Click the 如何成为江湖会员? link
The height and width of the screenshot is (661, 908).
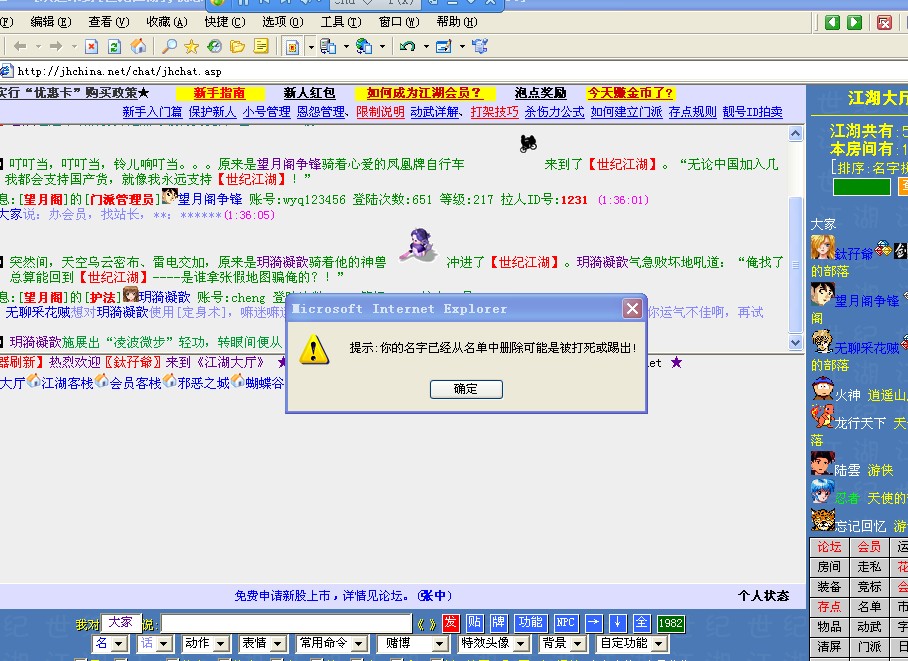coord(424,93)
